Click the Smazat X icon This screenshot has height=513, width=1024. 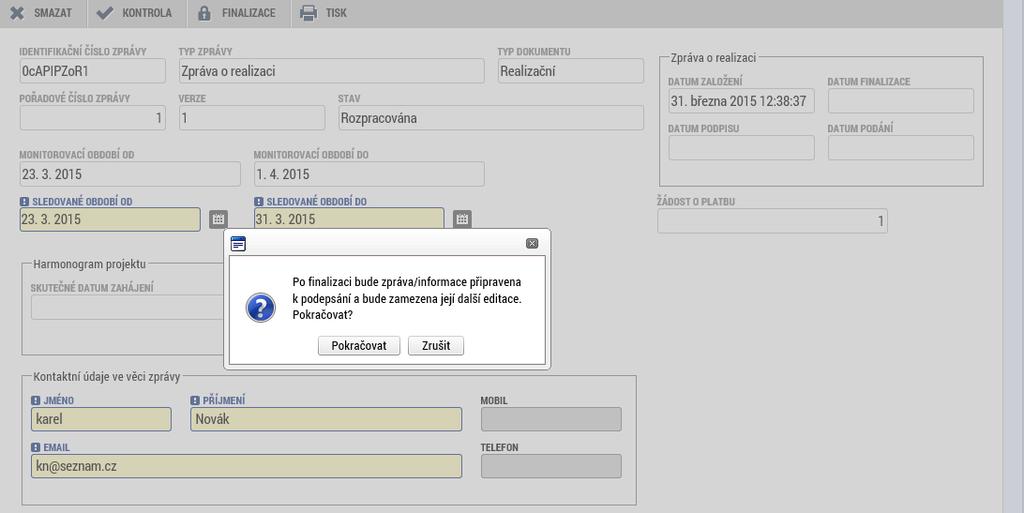[x=17, y=12]
